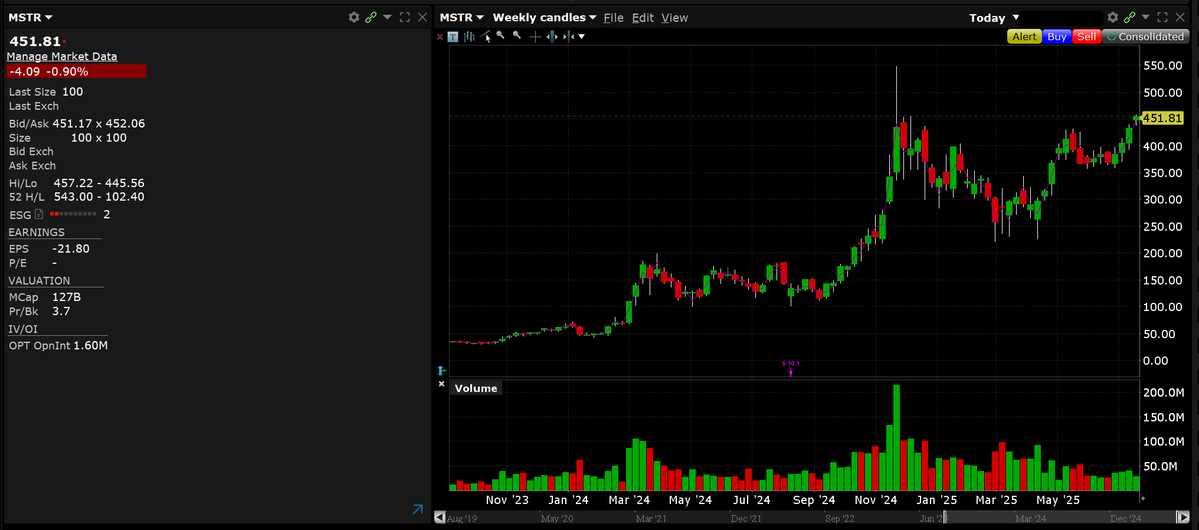Click the yellow 451.81 price label on axis
The width and height of the screenshot is (1199, 530).
[1162, 118]
